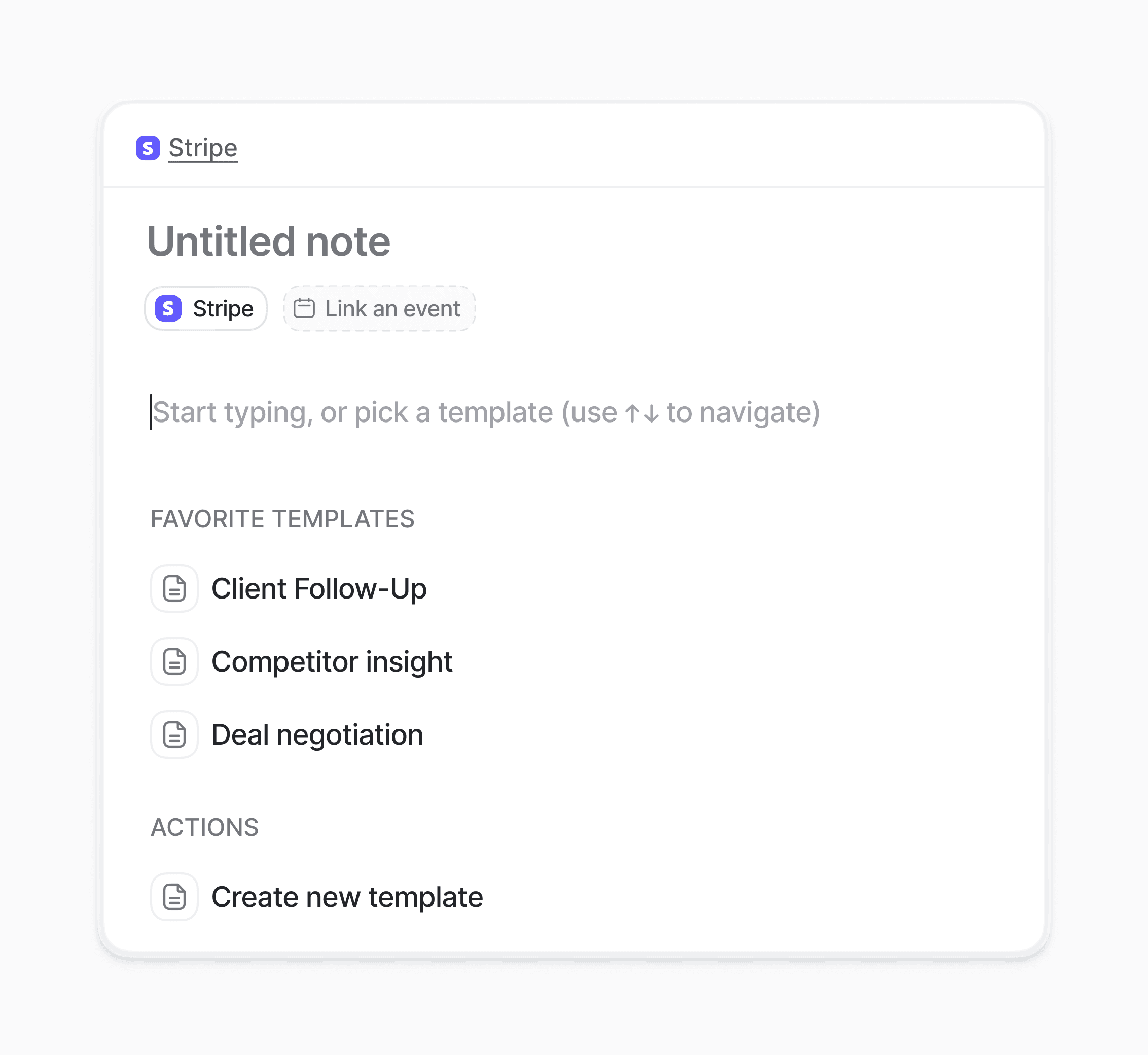The image size is (1148, 1055).
Task: Click the Favorite Templates section heading
Action: tap(282, 519)
